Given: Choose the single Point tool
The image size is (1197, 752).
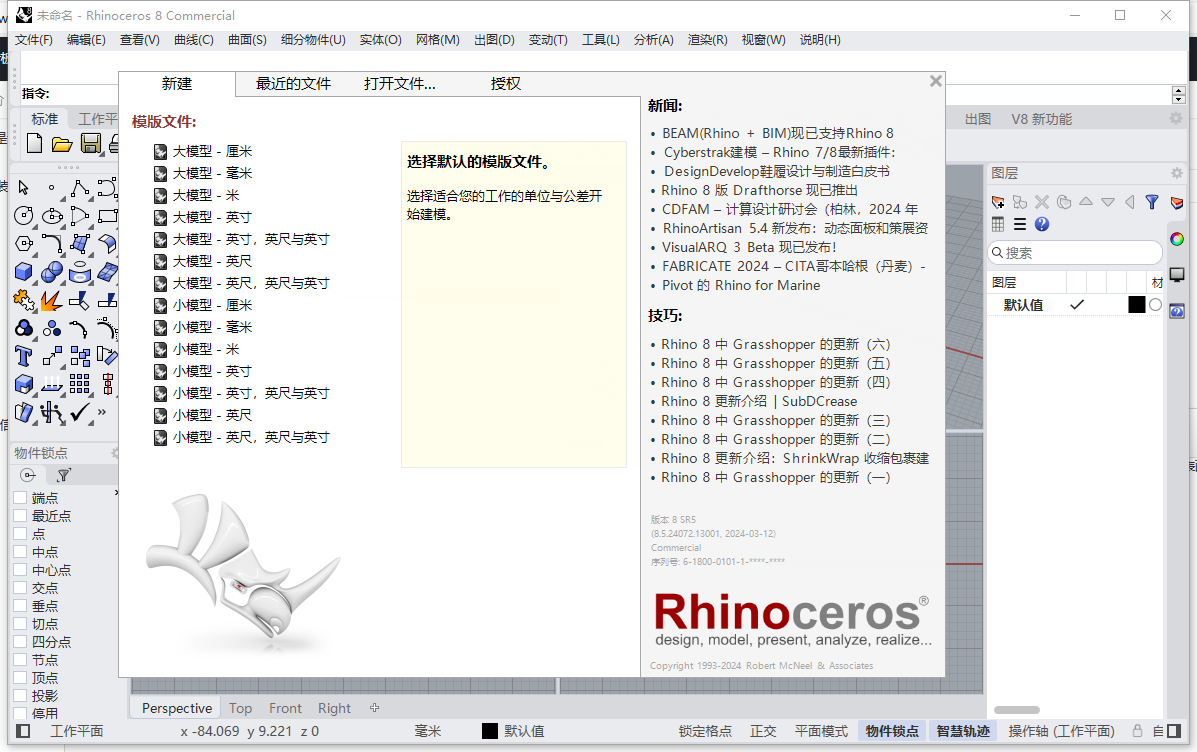Looking at the screenshot, I should click(x=51, y=188).
